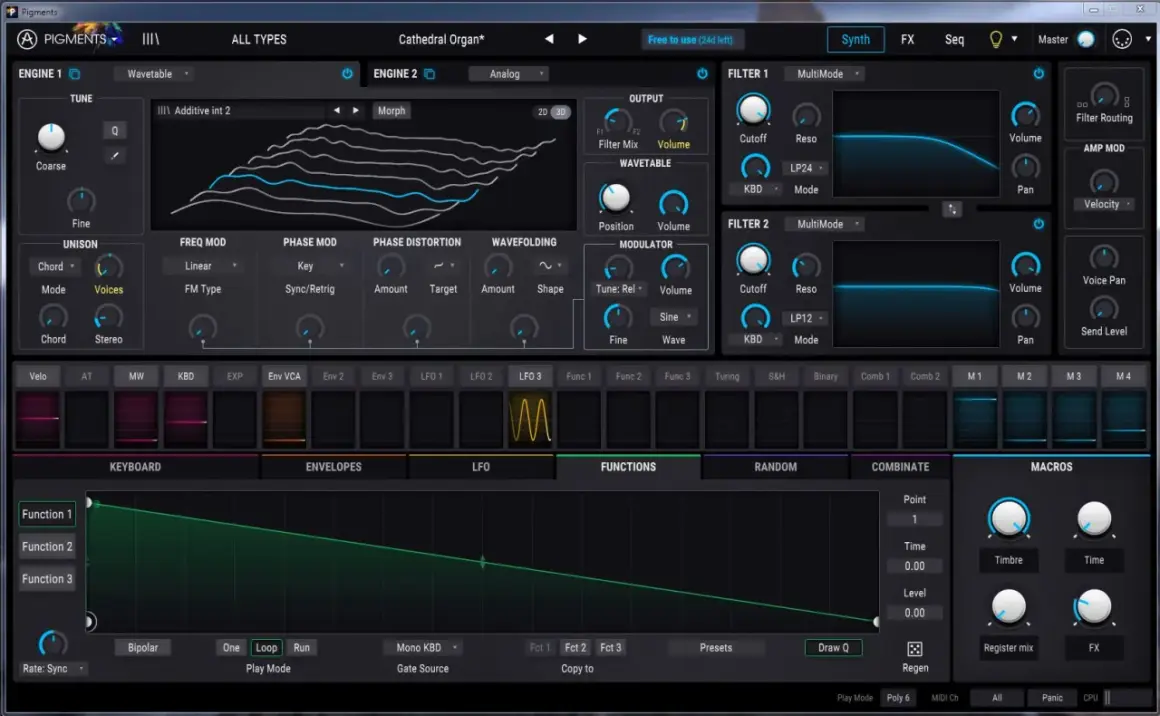Switch to Seq tab
Viewport: 1160px width, 716px height.
(x=954, y=39)
